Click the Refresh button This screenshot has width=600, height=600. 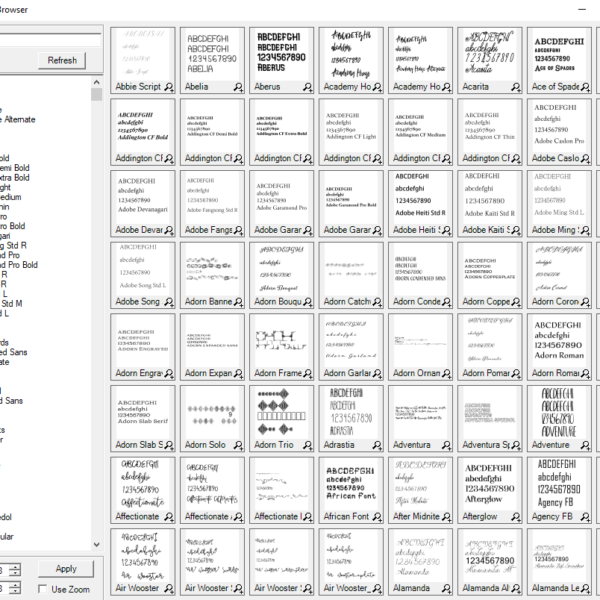(x=62, y=60)
